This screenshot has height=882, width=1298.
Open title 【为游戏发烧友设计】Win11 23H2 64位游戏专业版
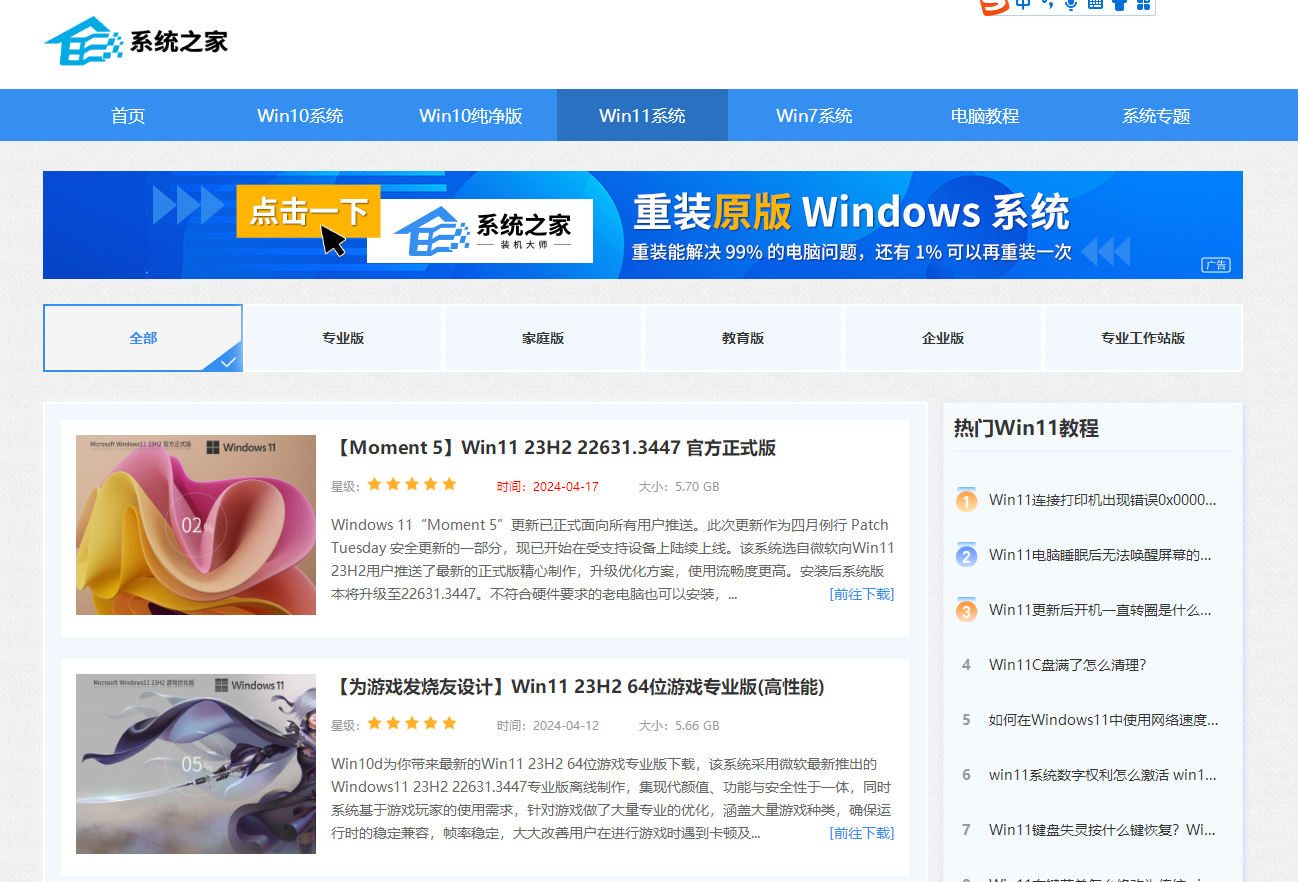[x=577, y=687]
